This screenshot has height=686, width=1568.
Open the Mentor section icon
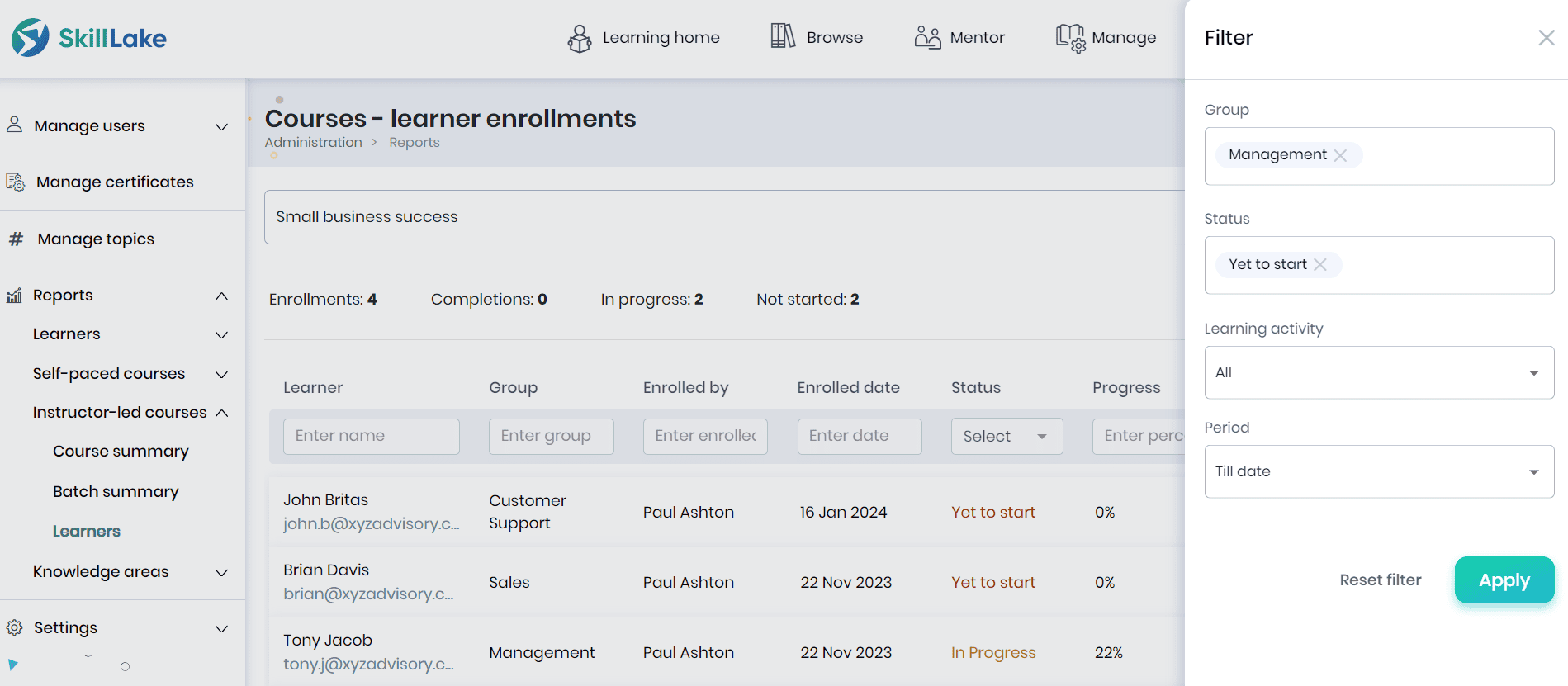(x=927, y=38)
